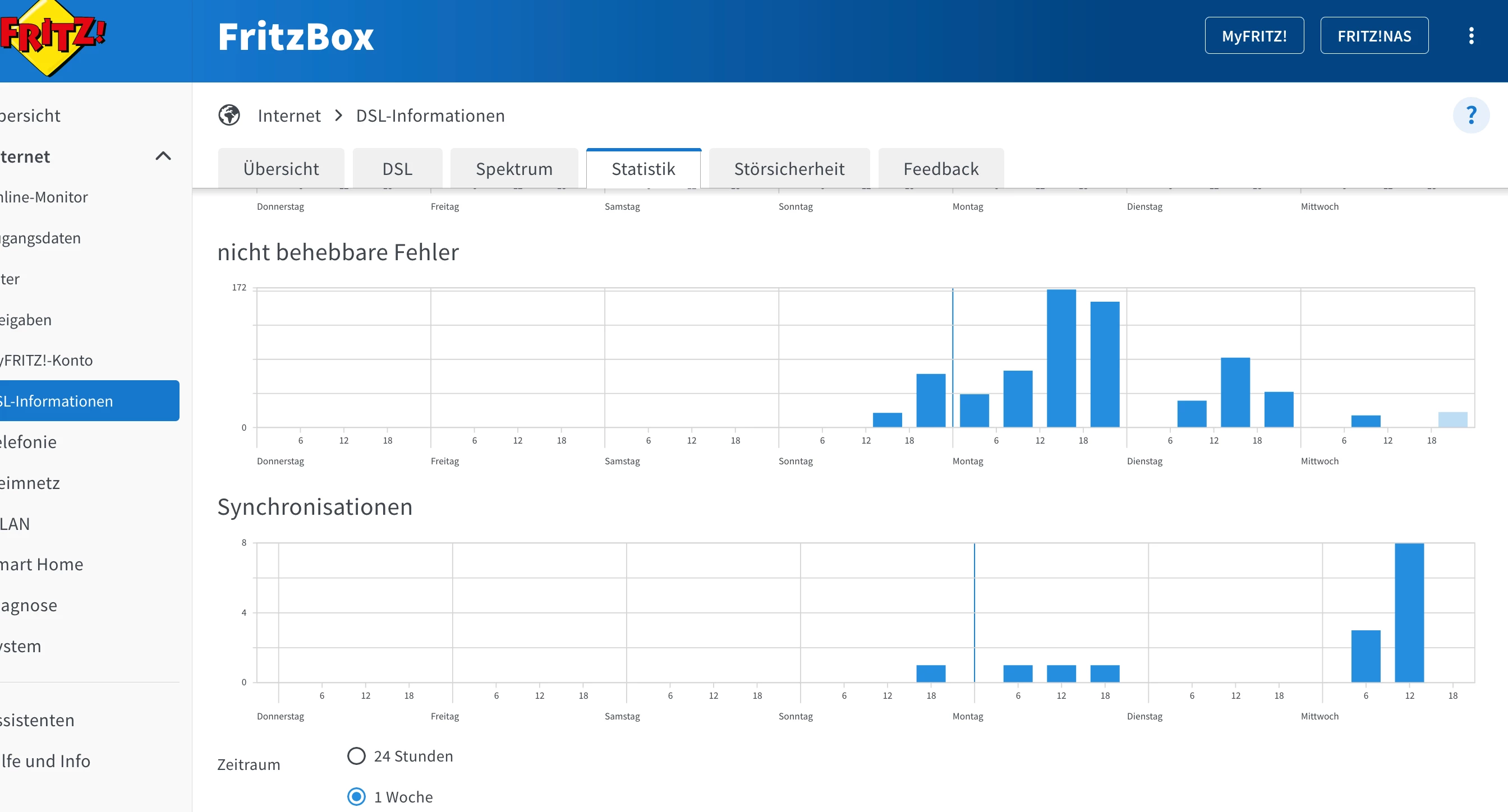Click the breadcrumb arrow after Internet
This screenshot has width=1508, height=812.
point(338,116)
